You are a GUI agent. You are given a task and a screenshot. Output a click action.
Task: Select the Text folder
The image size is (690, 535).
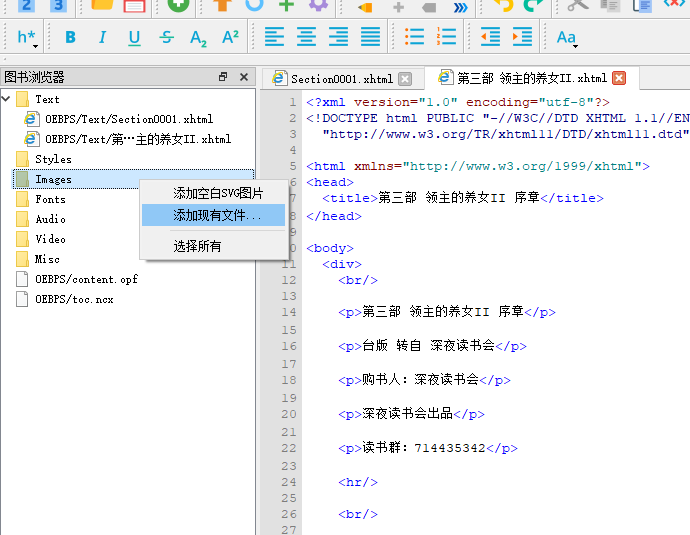pyautogui.click(x=47, y=99)
